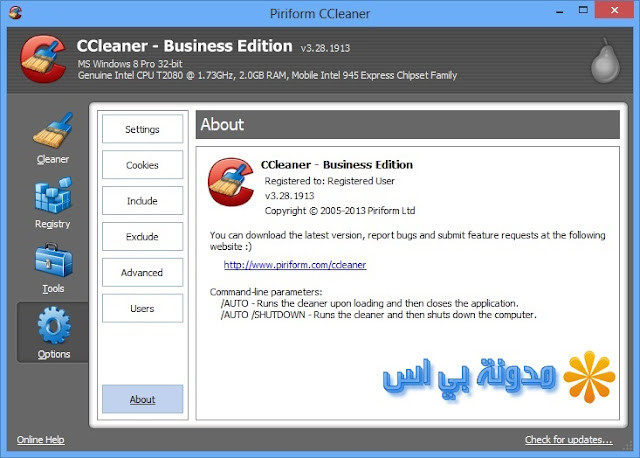
Task: Maximize the CCleaner window
Action: pyautogui.click(x=583, y=11)
